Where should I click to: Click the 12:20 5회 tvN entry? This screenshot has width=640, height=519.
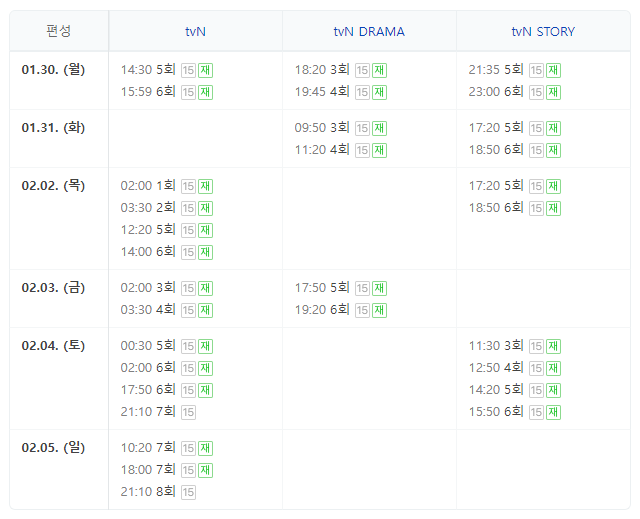(148, 230)
